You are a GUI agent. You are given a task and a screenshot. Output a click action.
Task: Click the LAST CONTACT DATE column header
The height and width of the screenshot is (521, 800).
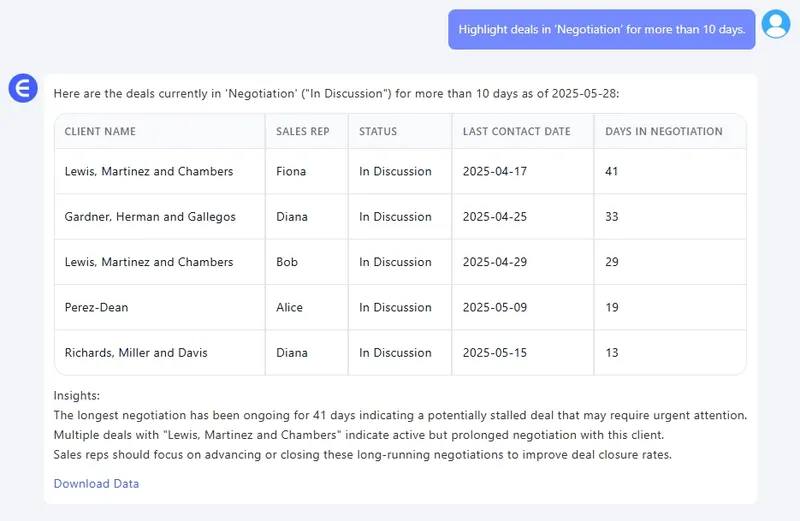click(516, 131)
